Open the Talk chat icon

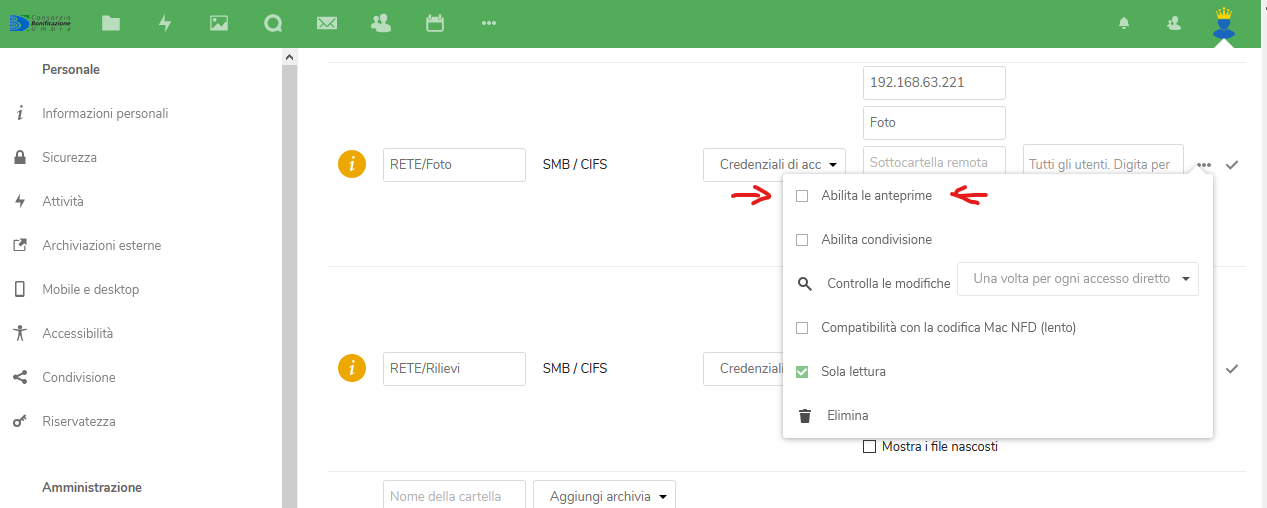tap(273, 23)
